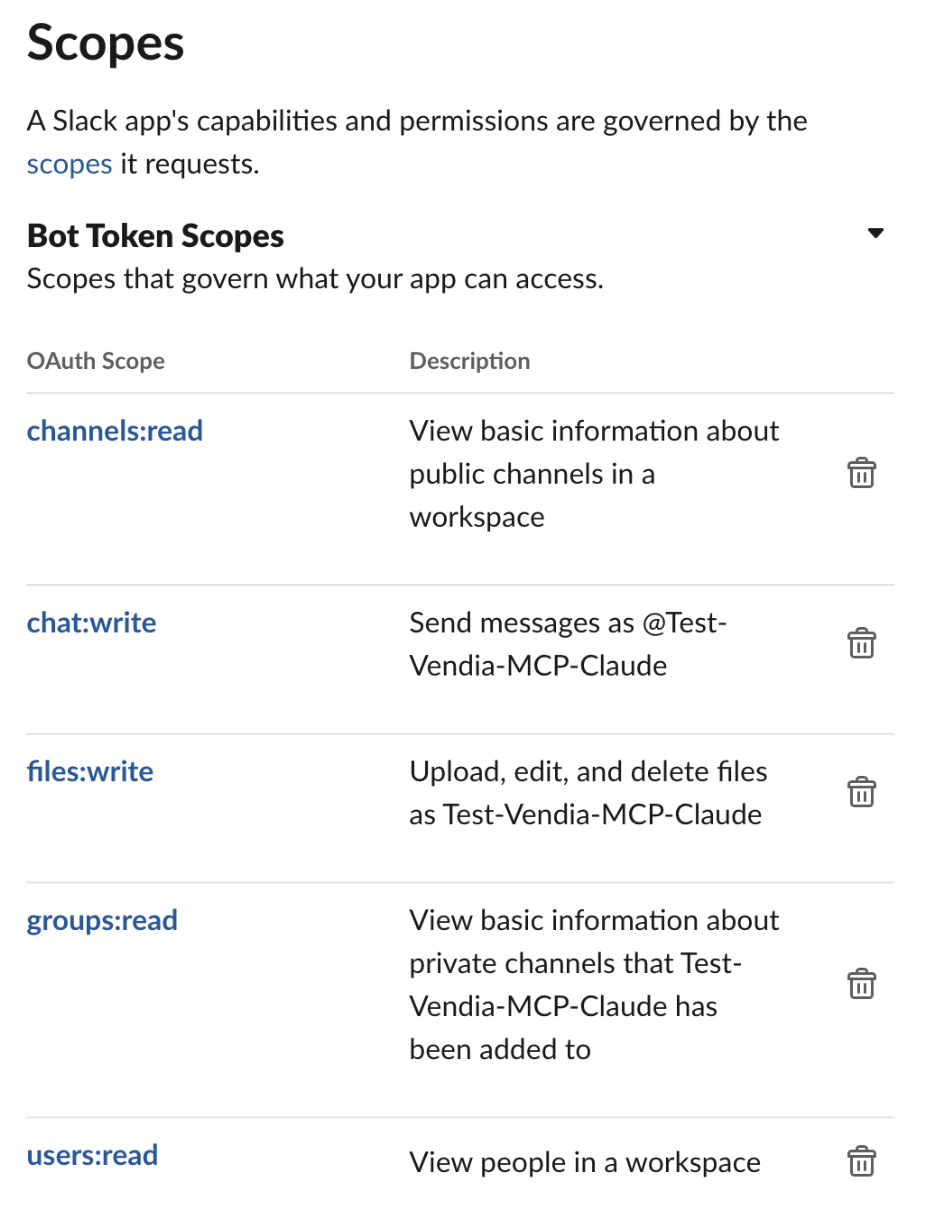Open the blue 'scopes' documentation link
The width and height of the screenshot is (928, 1228).
pos(69,164)
